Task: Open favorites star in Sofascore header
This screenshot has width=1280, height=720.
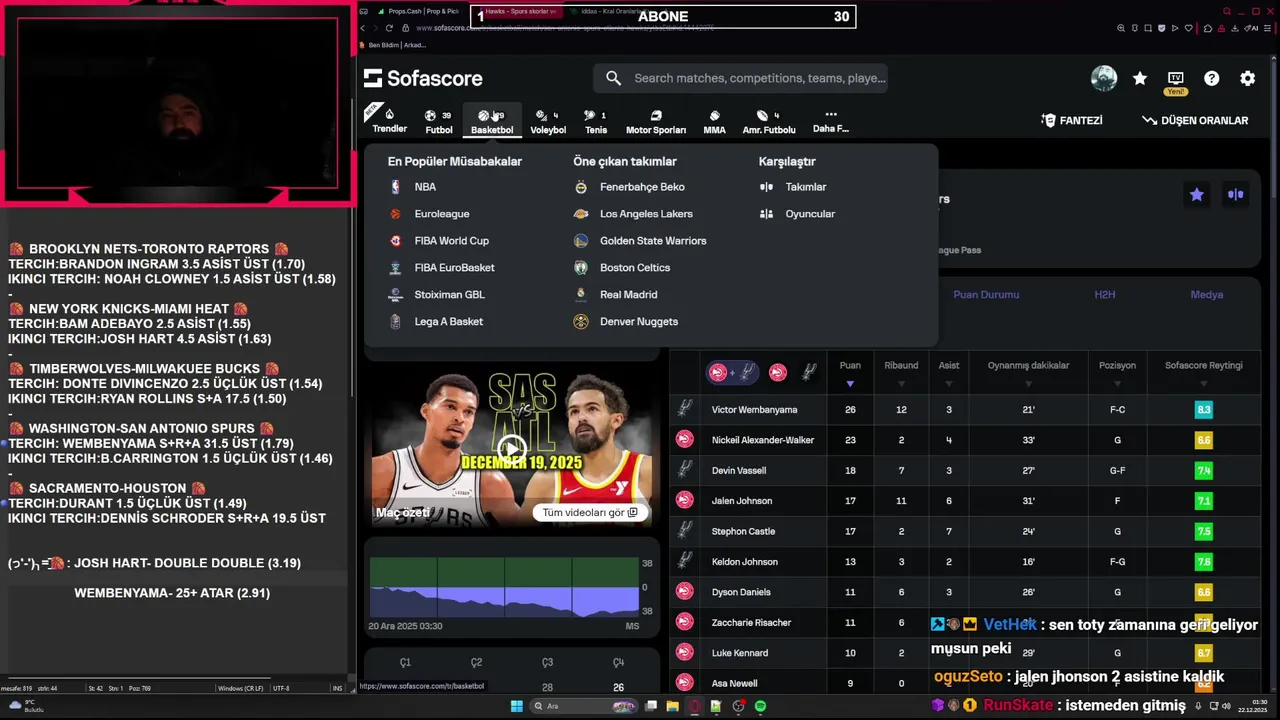Action: [x=1140, y=78]
